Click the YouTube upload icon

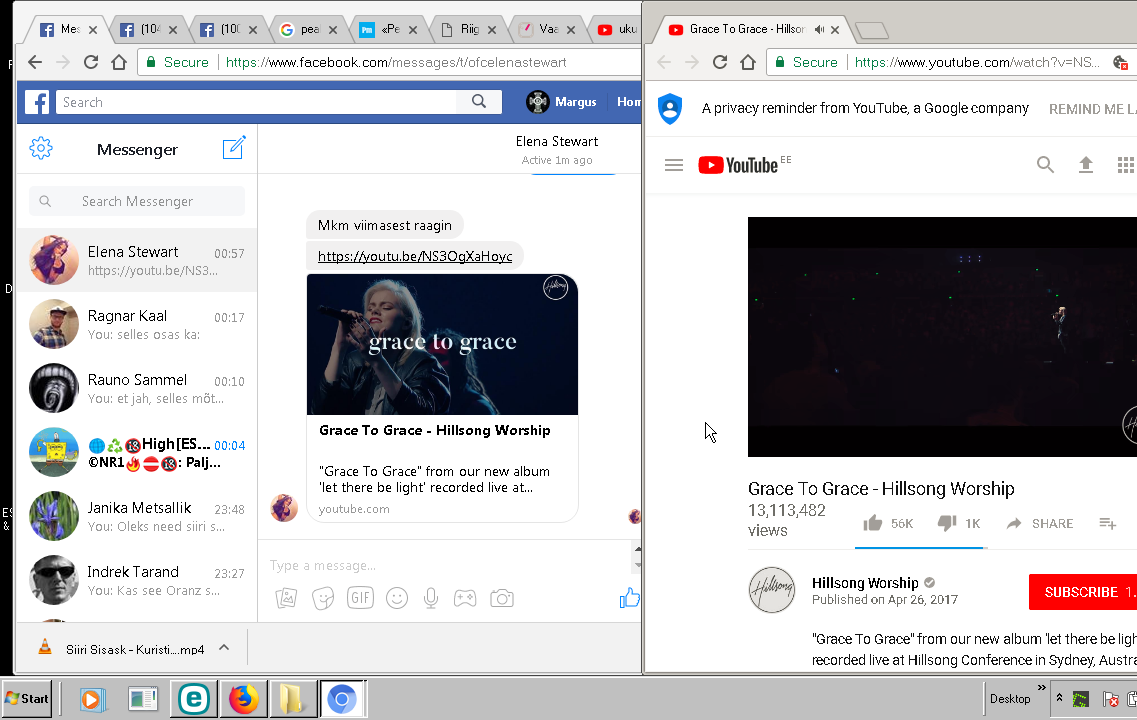pos(1086,165)
